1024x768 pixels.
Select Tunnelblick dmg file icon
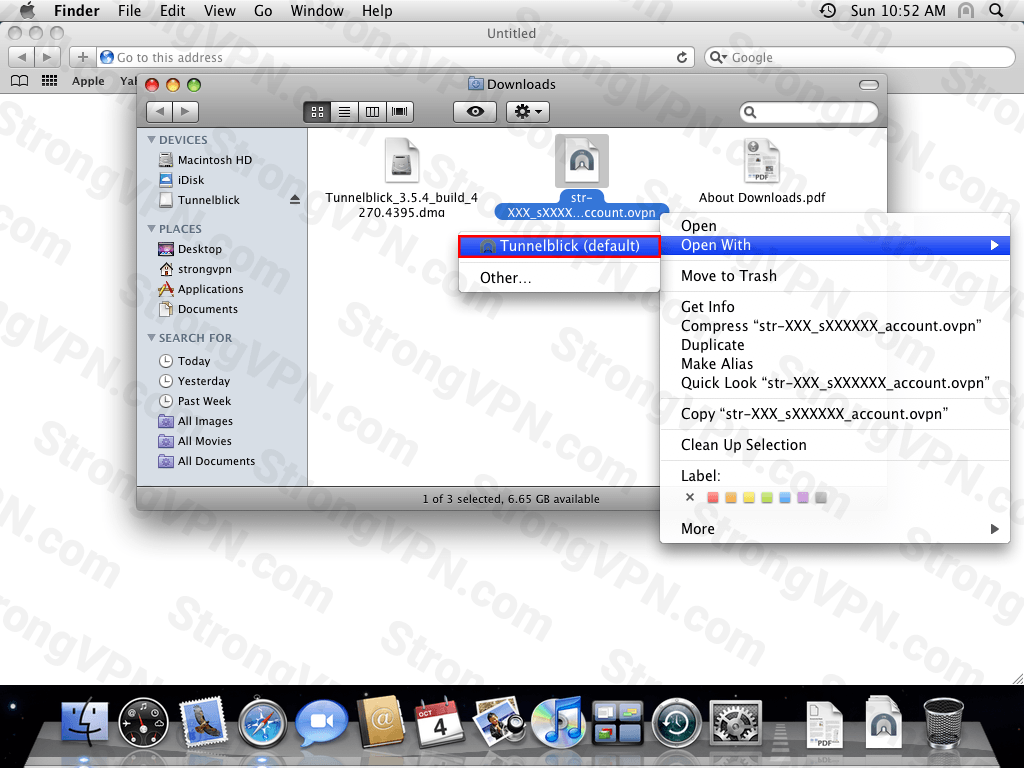[402, 160]
